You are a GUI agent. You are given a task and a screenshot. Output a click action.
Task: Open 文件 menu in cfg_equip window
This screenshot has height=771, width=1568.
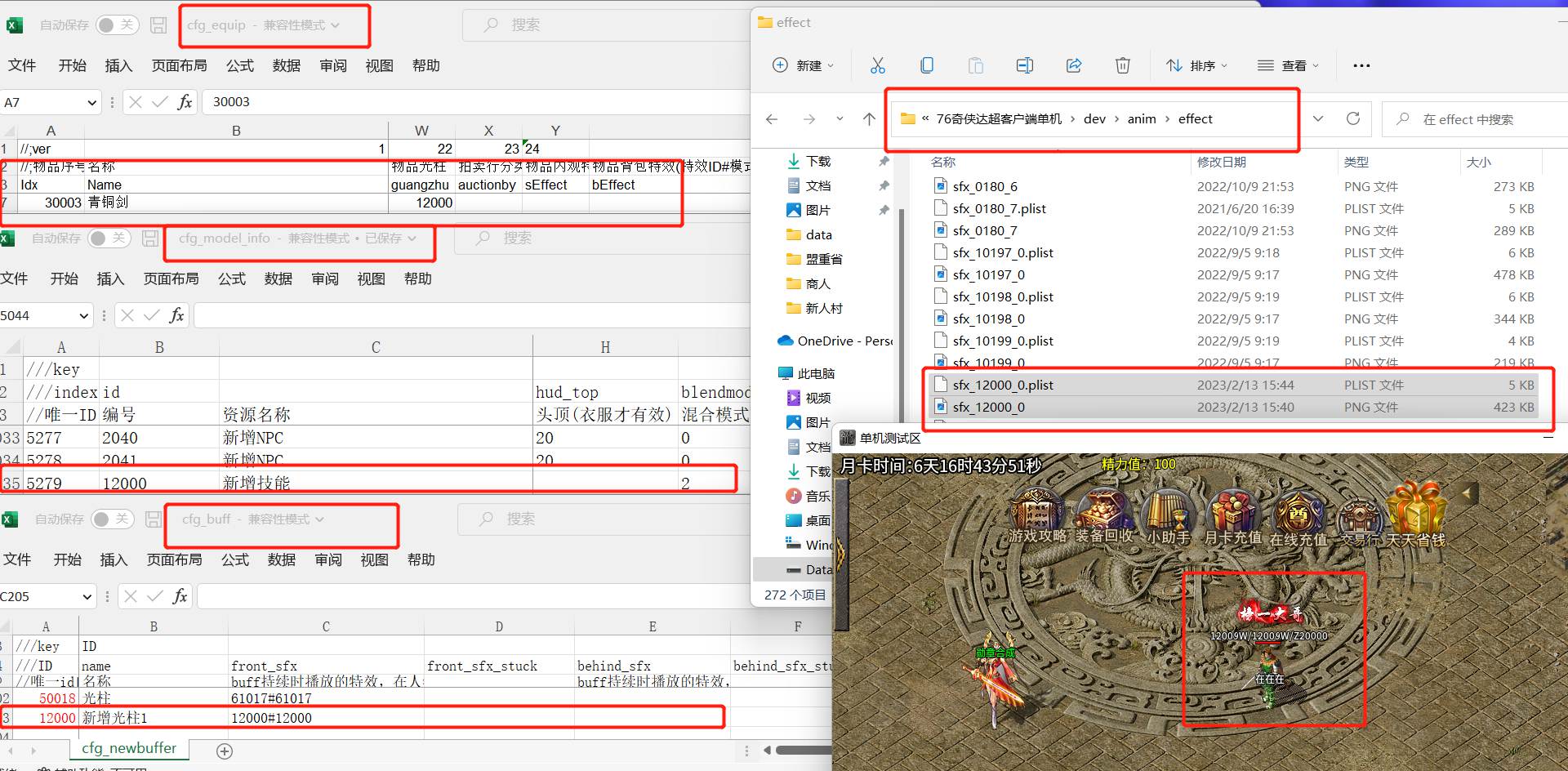(x=22, y=65)
